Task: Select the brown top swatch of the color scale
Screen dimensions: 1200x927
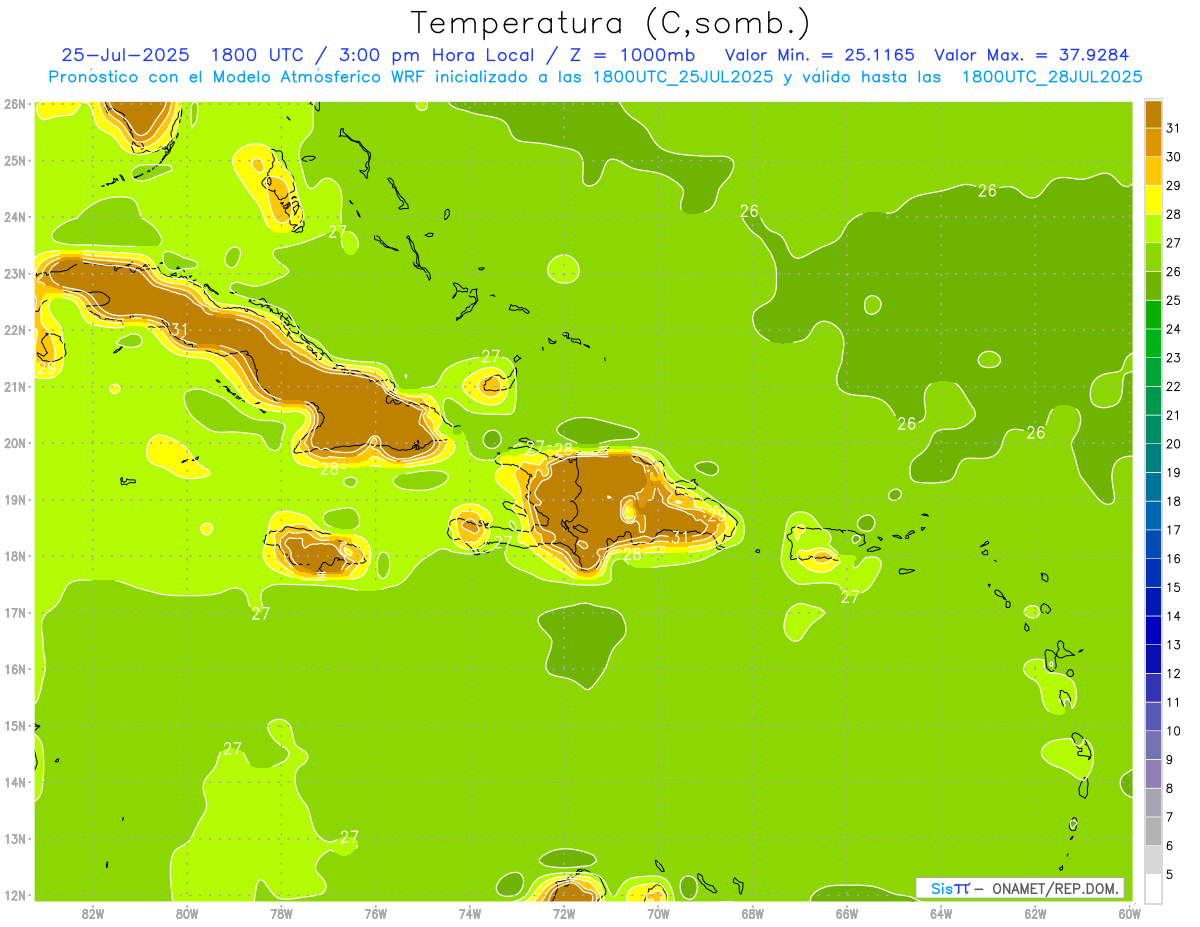Action: 1153,114
